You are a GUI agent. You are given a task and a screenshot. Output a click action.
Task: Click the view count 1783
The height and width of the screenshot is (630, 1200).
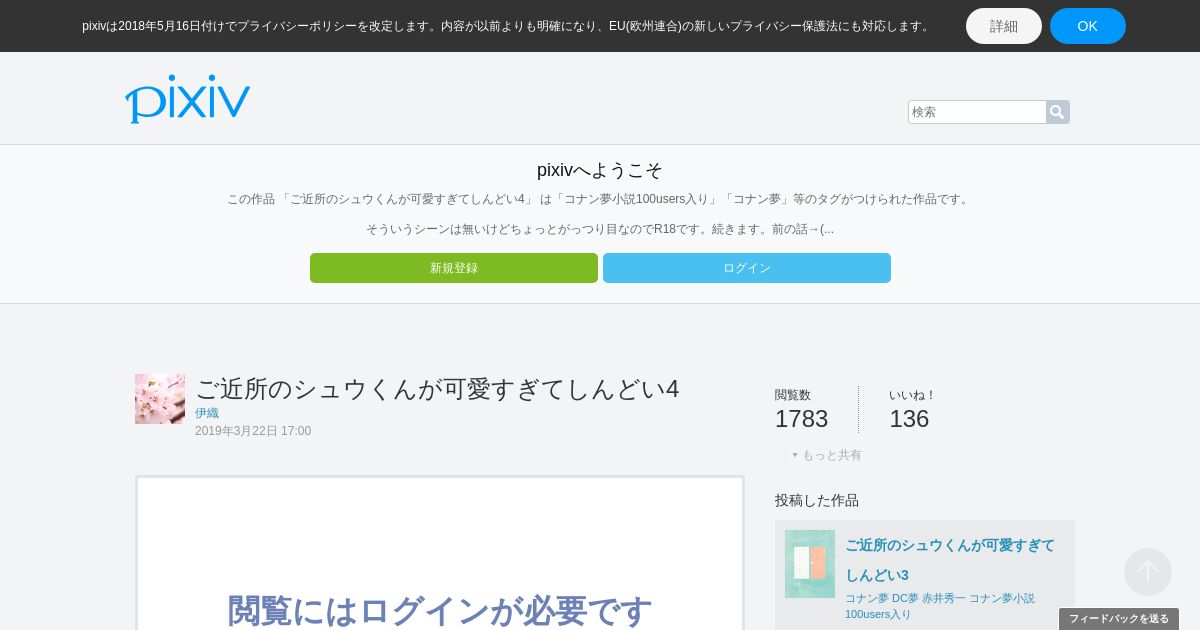801,419
